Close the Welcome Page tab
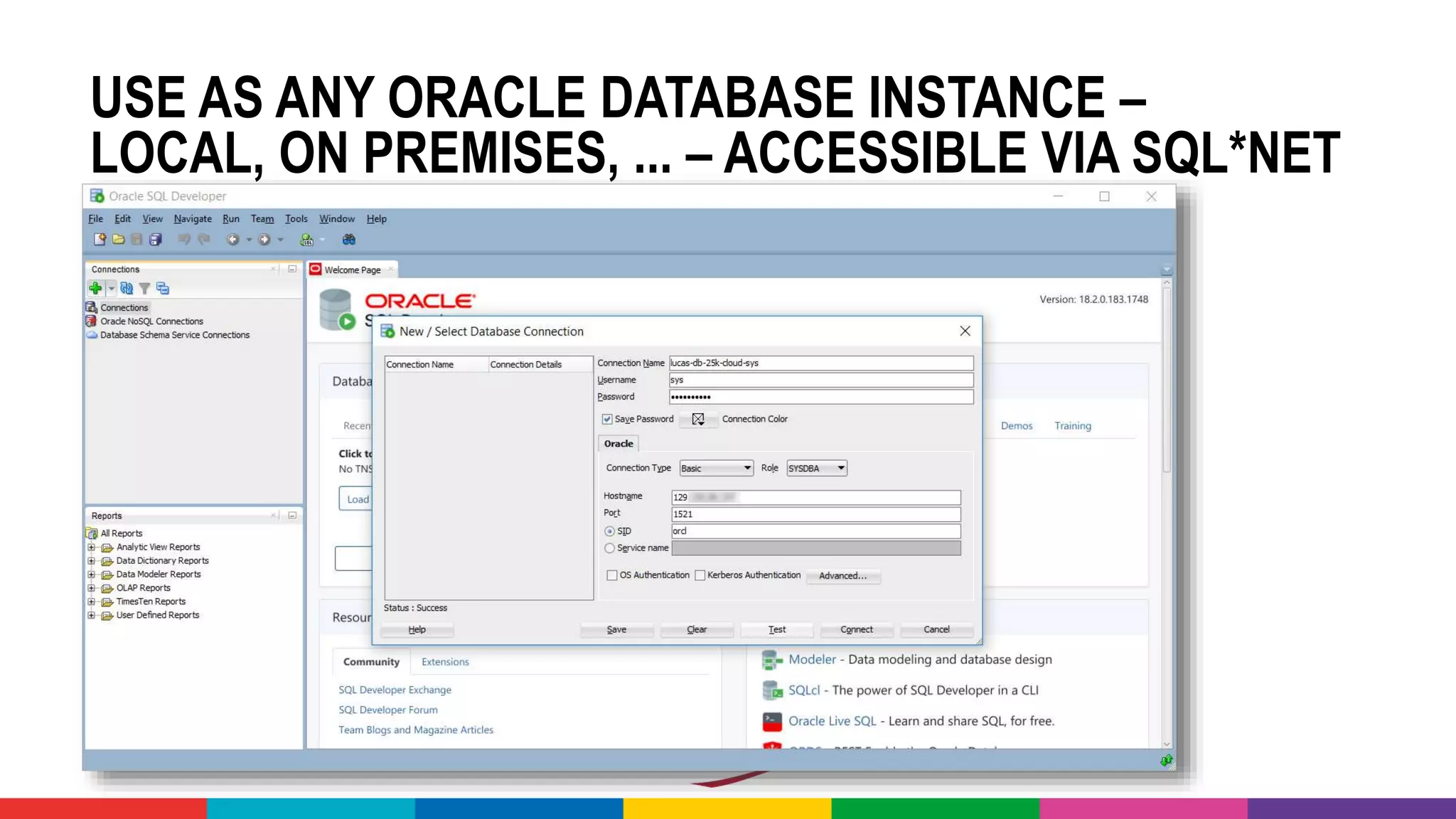Viewport: 1456px width, 819px height. point(390,269)
